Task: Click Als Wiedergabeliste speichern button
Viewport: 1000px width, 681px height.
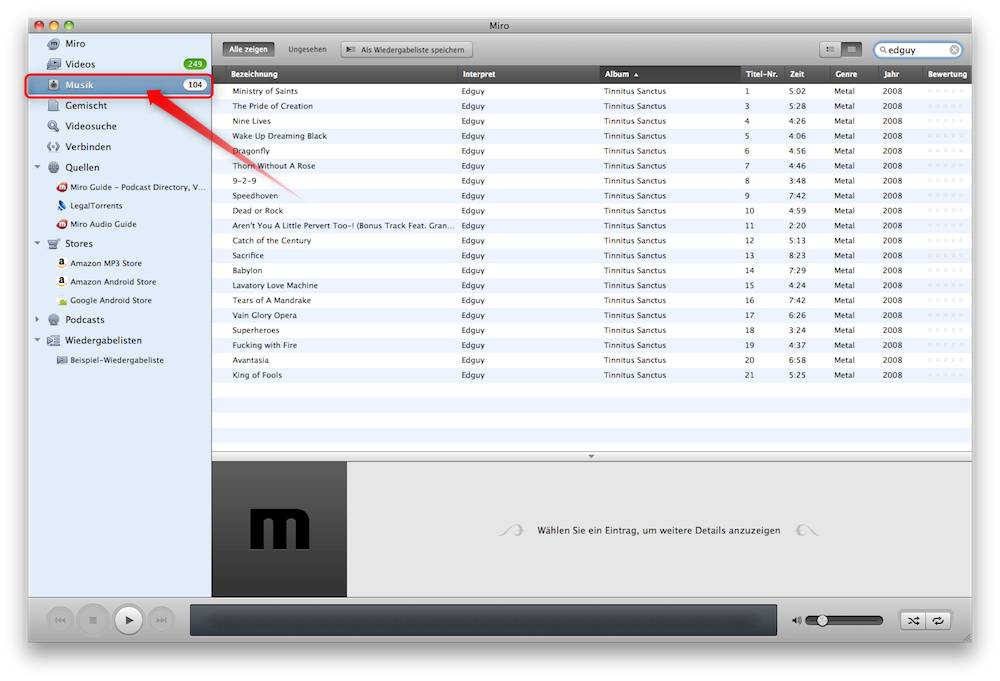Action: coord(406,49)
